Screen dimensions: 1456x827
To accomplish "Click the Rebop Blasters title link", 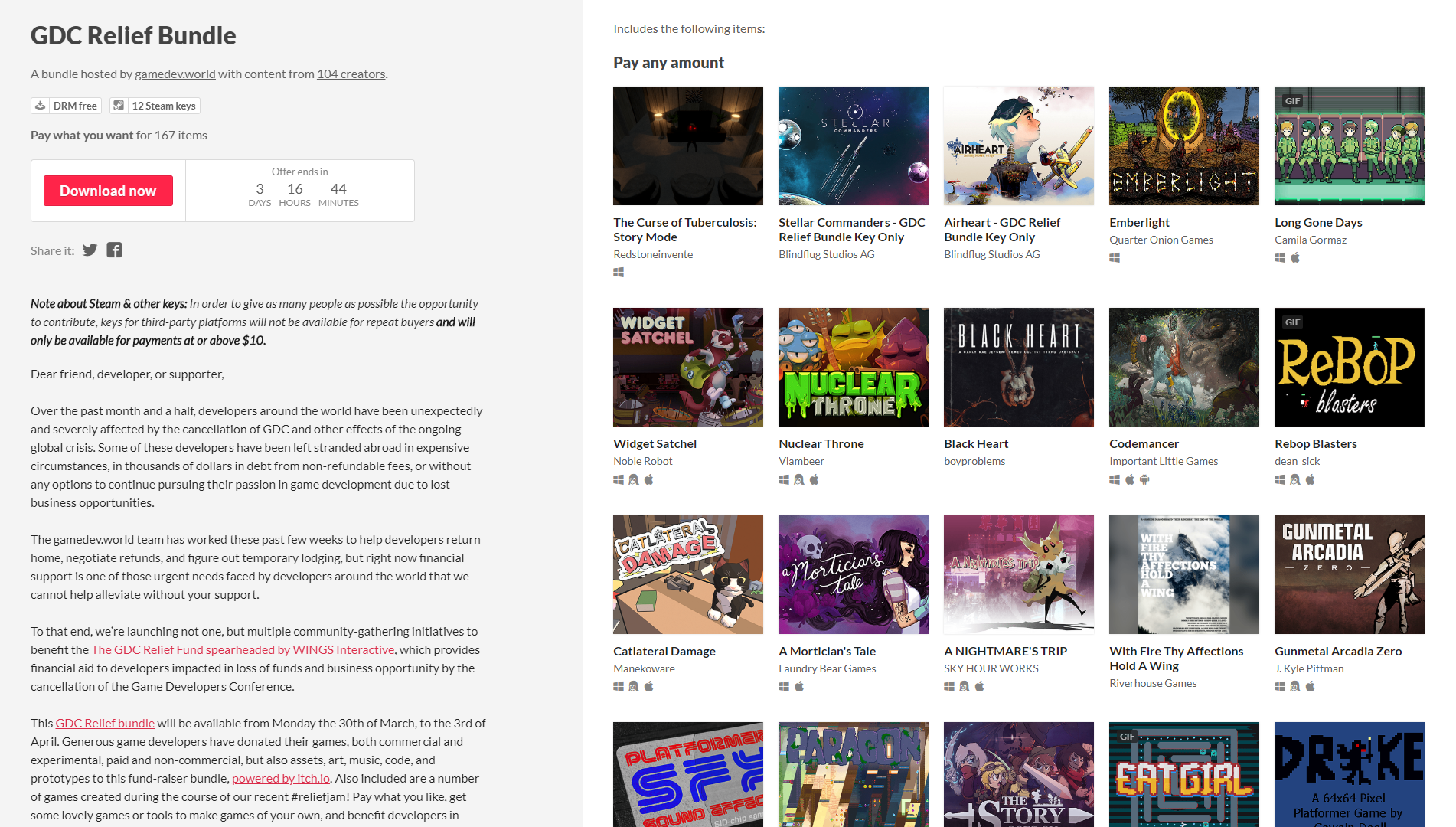I will (1315, 443).
